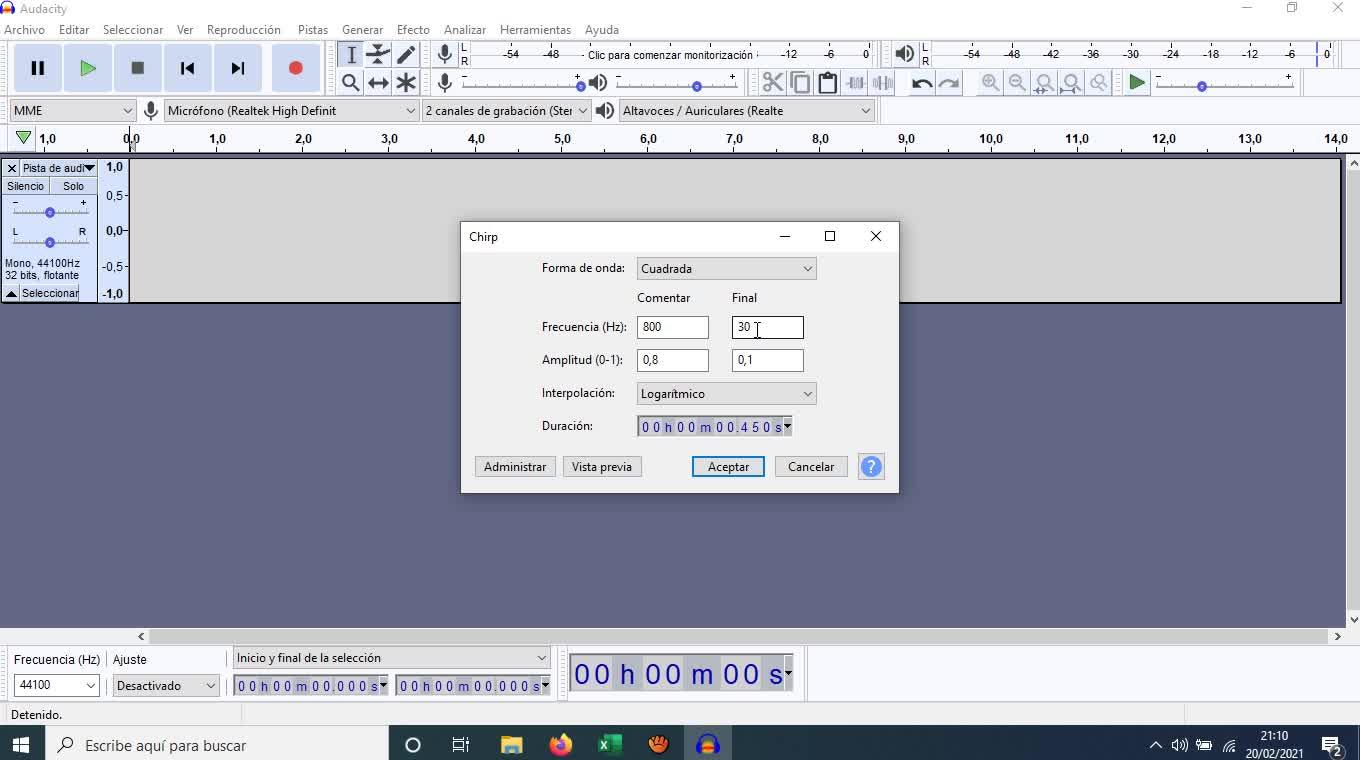The height and width of the screenshot is (760, 1360).
Task: Select the Envelope tool
Action: click(378, 55)
